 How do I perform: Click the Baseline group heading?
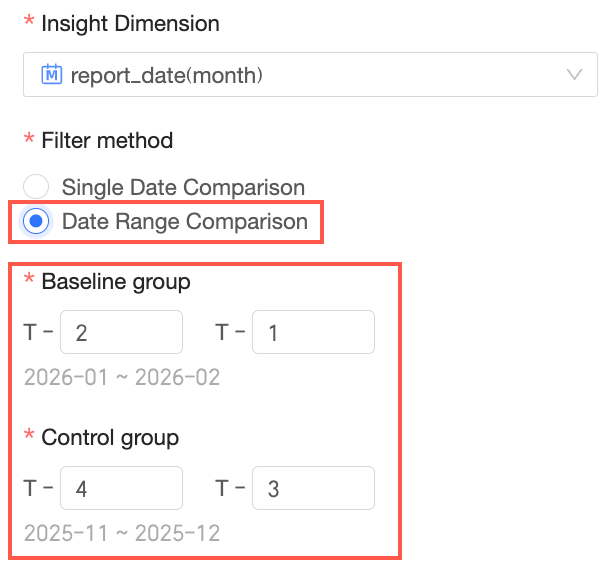click(116, 282)
